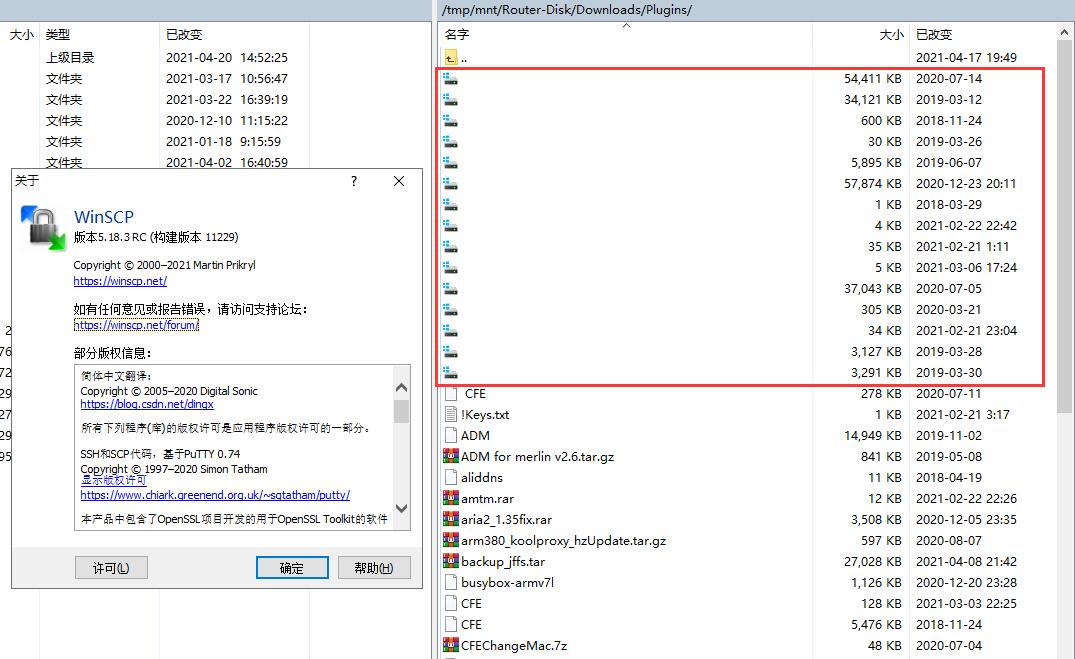Click the question mark help button in title bar
The image size is (1075, 659).
tap(354, 181)
